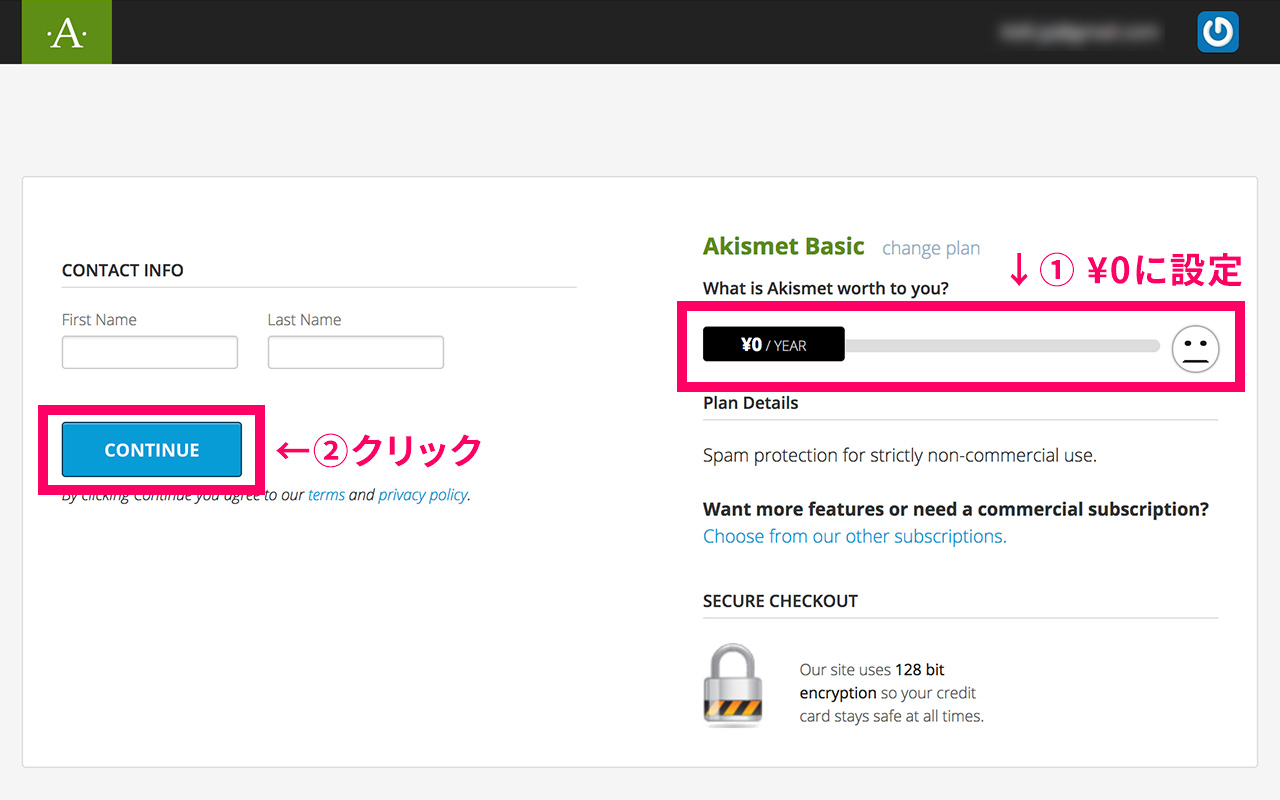The image size is (1280, 800).
Task: Open the privacy policy link
Action: coord(423,495)
